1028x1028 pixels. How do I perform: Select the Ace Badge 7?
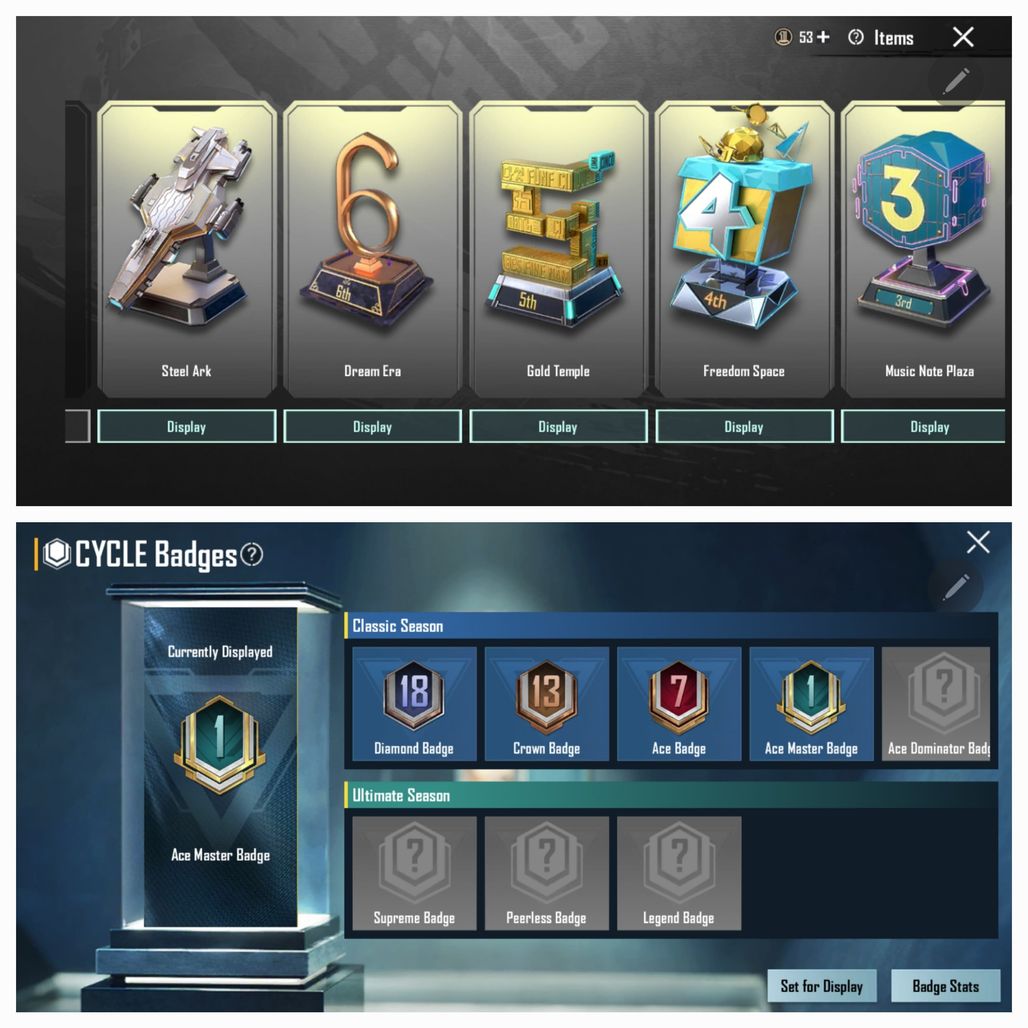tap(679, 703)
